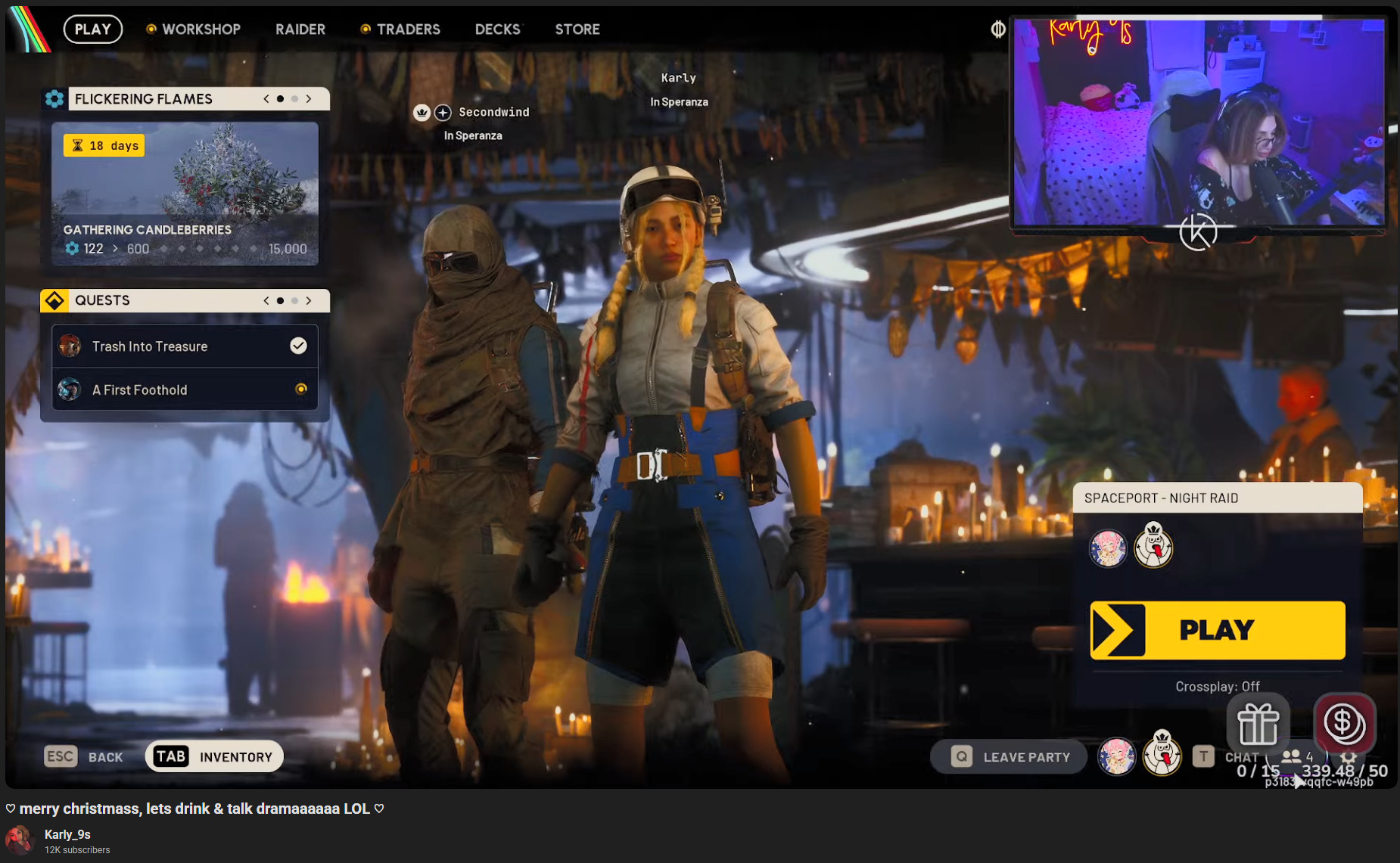Click crowned avatar beside the T key
The width and height of the screenshot is (1400, 863).
(1162, 753)
